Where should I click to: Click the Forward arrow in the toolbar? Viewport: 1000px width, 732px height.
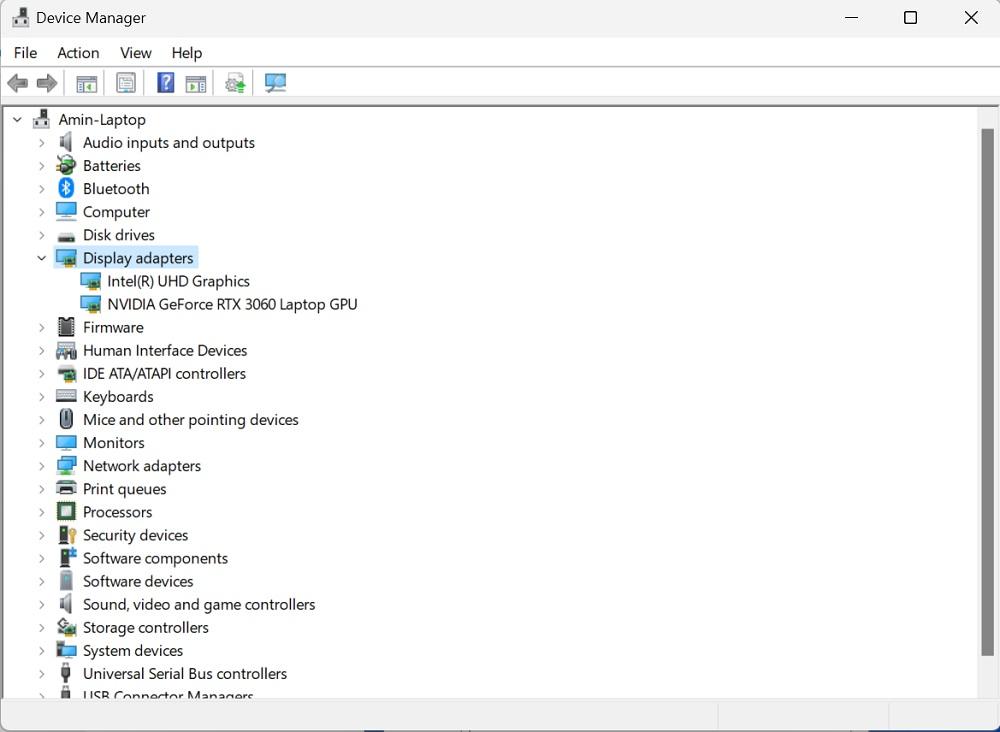tap(47, 83)
